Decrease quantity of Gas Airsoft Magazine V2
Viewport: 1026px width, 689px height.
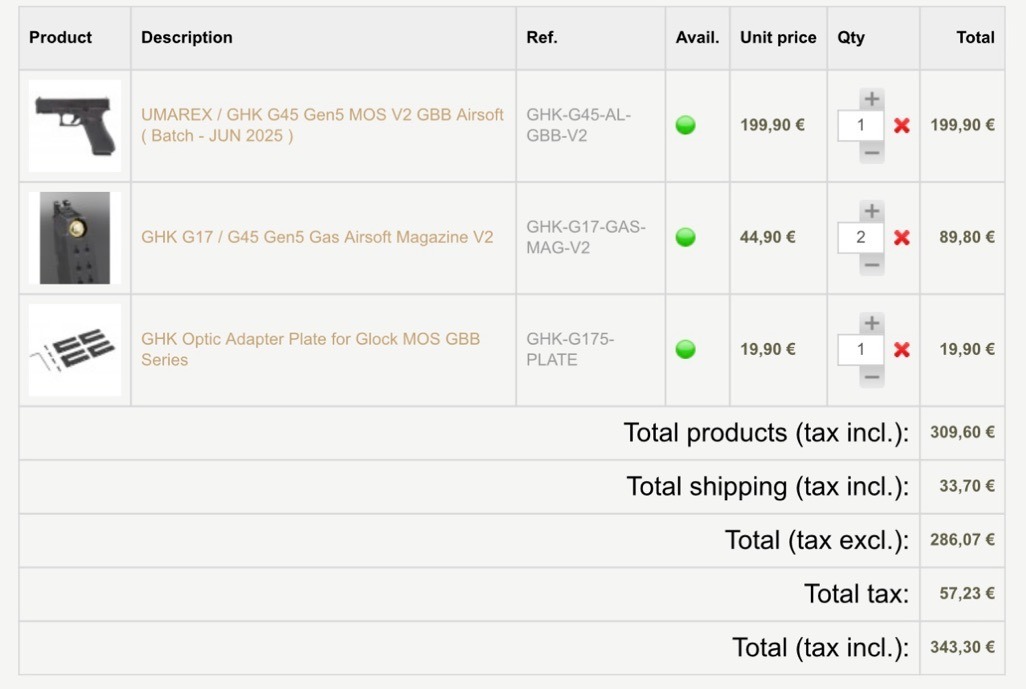coord(871,265)
